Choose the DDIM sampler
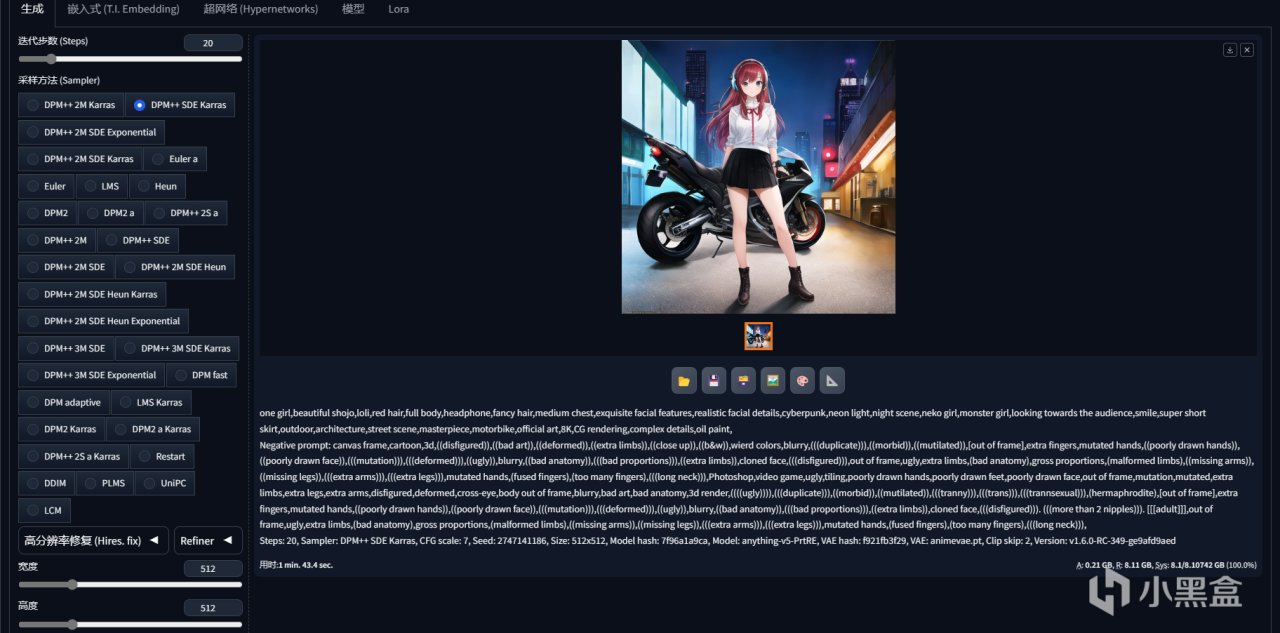 click(x=46, y=483)
